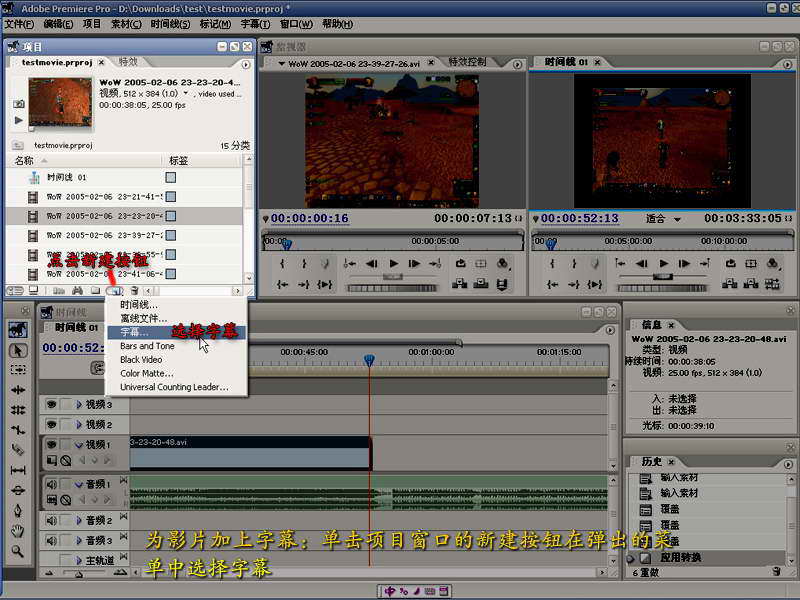
Task: Toggle loop playback in source monitor
Action: (x=460, y=263)
